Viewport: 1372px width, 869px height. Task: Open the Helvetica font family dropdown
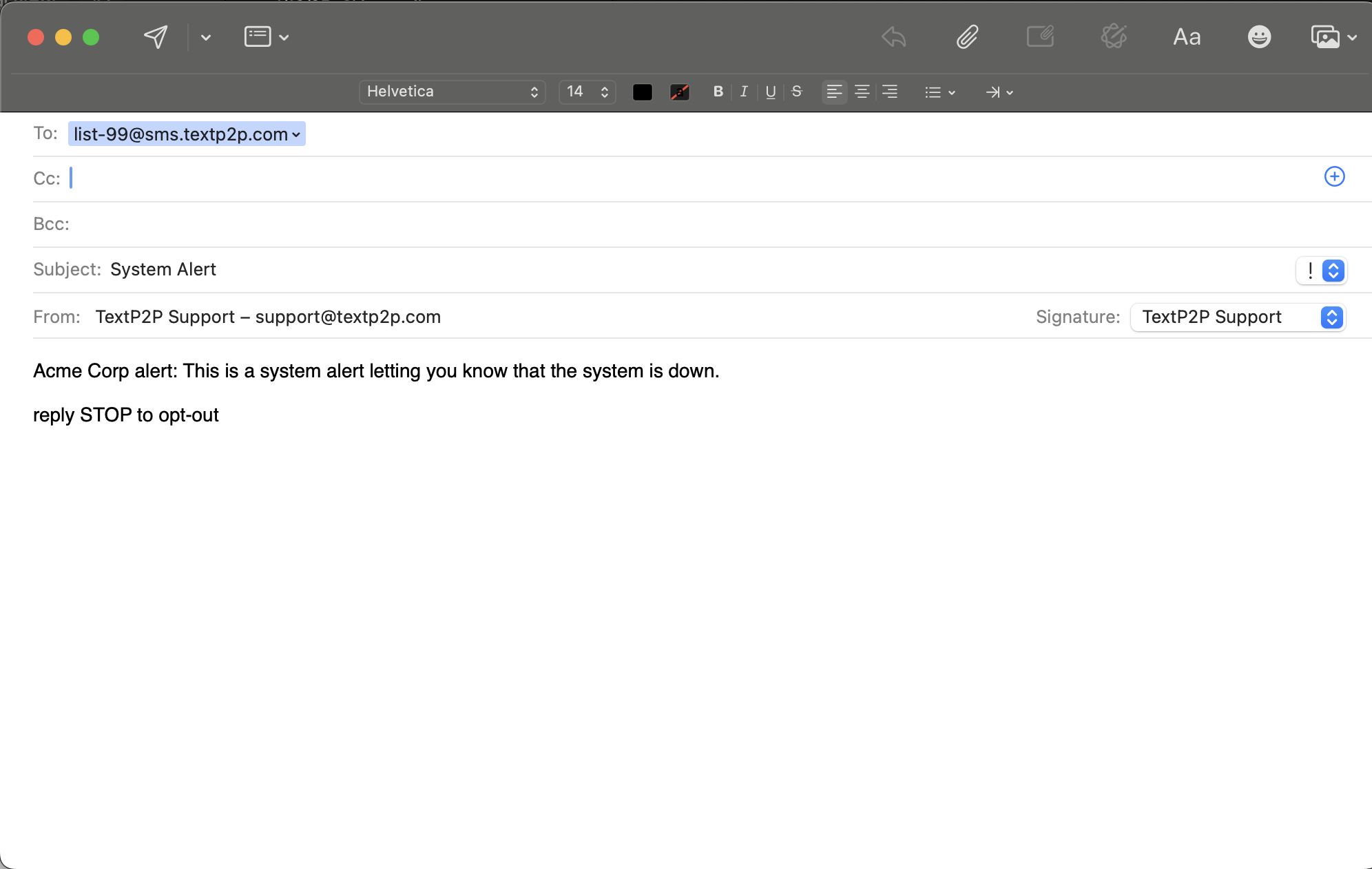[453, 92]
